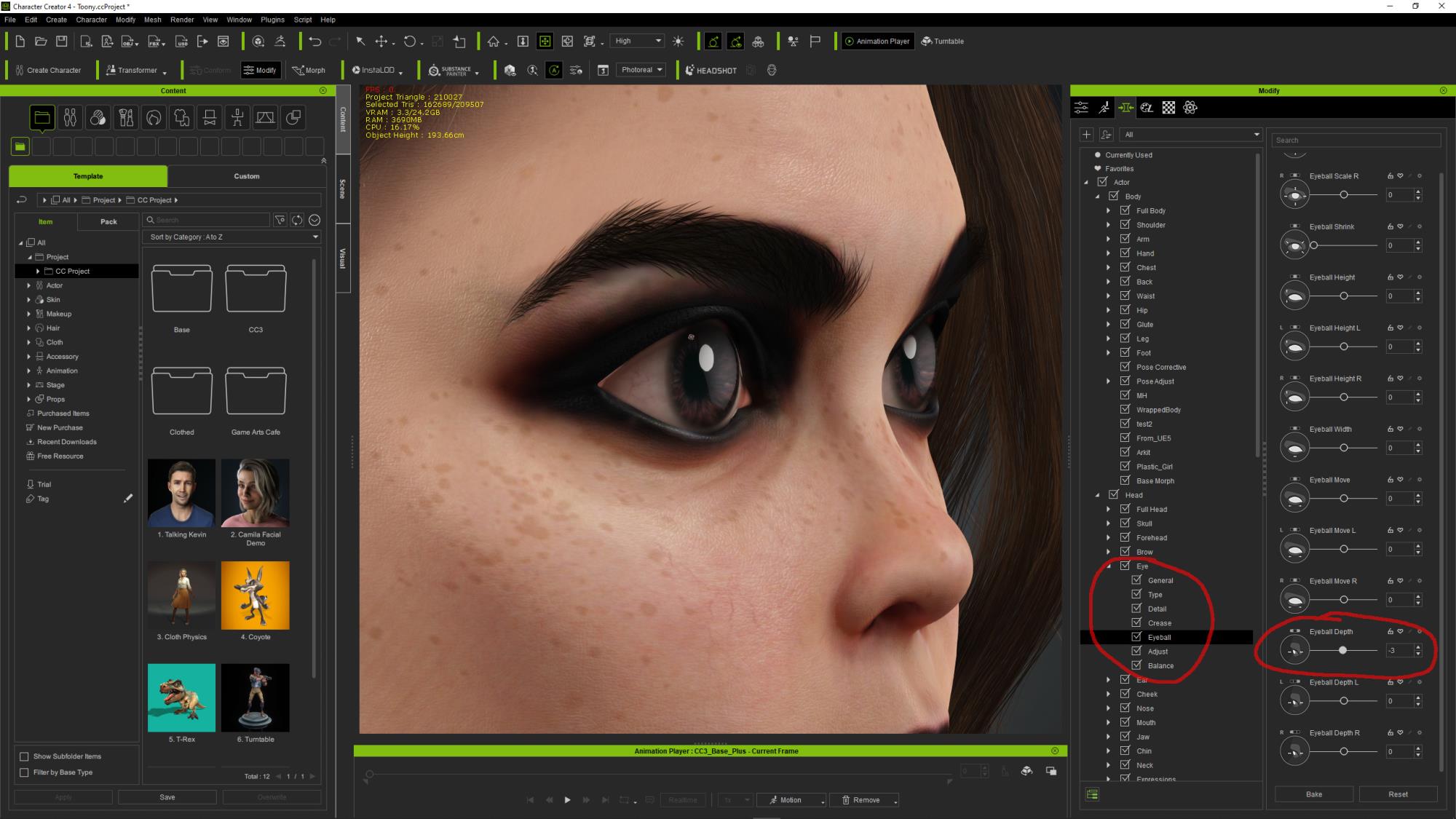Viewport: 1456px width, 819px height.
Task: Open the vertical Scene tab
Action: click(343, 189)
